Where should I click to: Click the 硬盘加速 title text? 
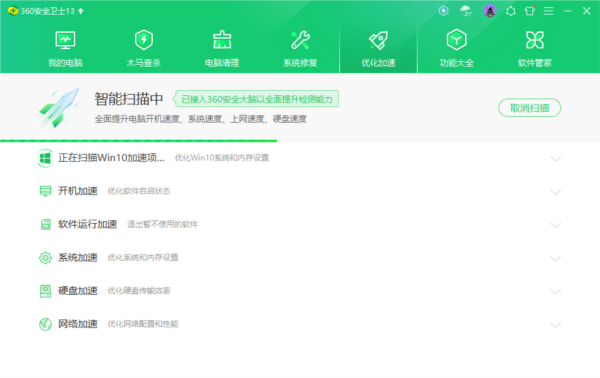[x=78, y=291]
